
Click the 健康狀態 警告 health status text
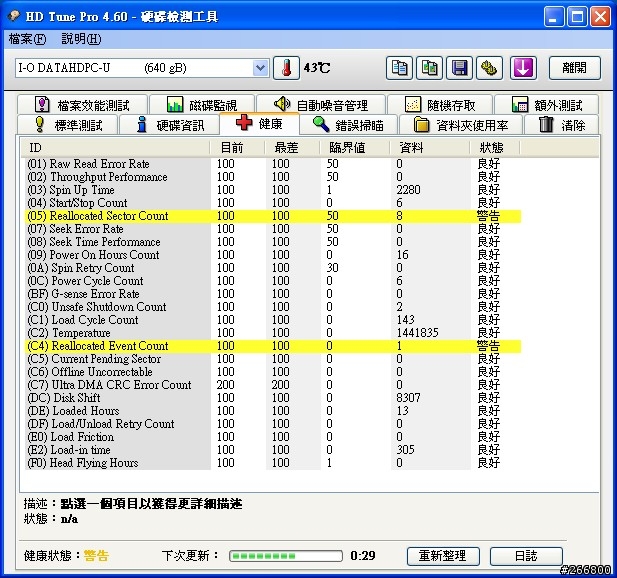[96, 556]
